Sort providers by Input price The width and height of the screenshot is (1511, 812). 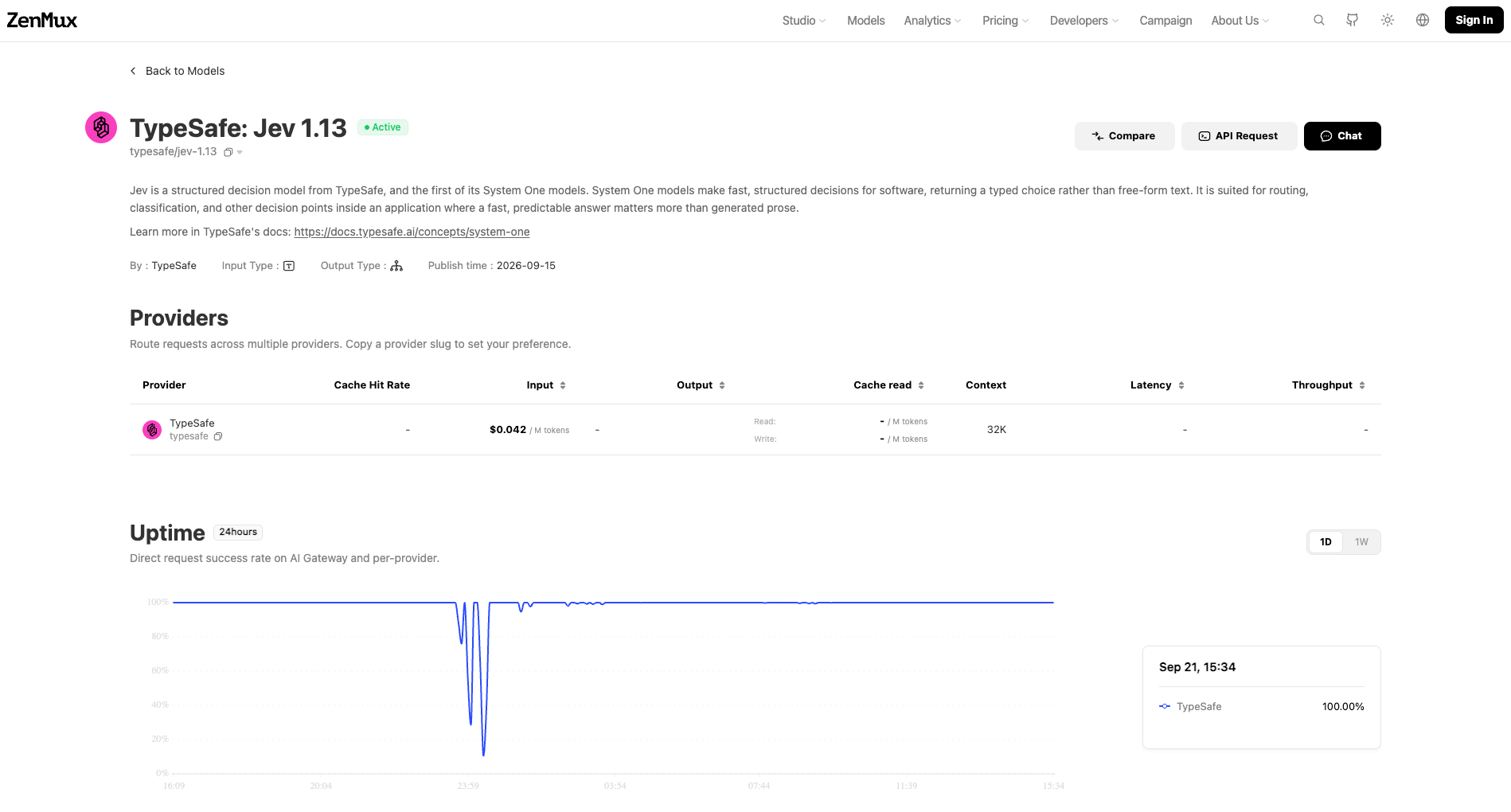[x=563, y=385]
